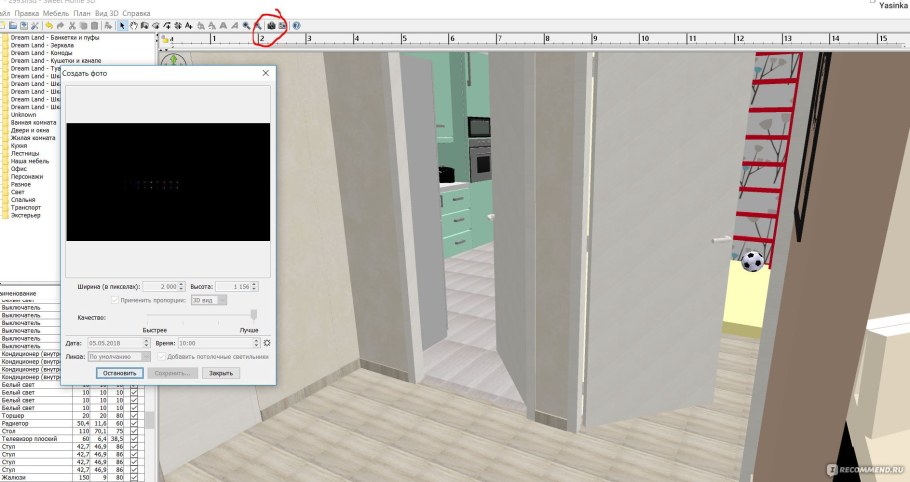Click the furniture list vertical scrollbar

pos(151,419)
